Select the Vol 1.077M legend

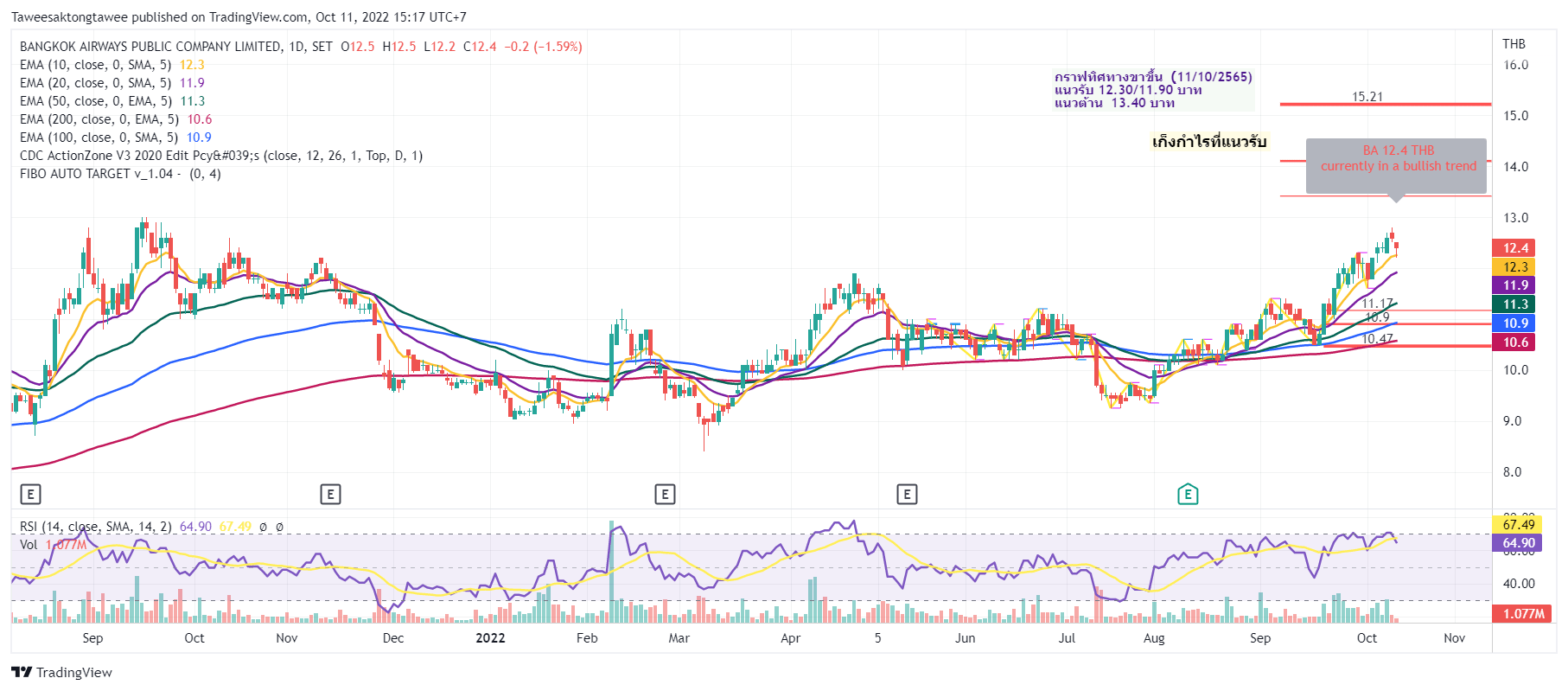(x=54, y=545)
